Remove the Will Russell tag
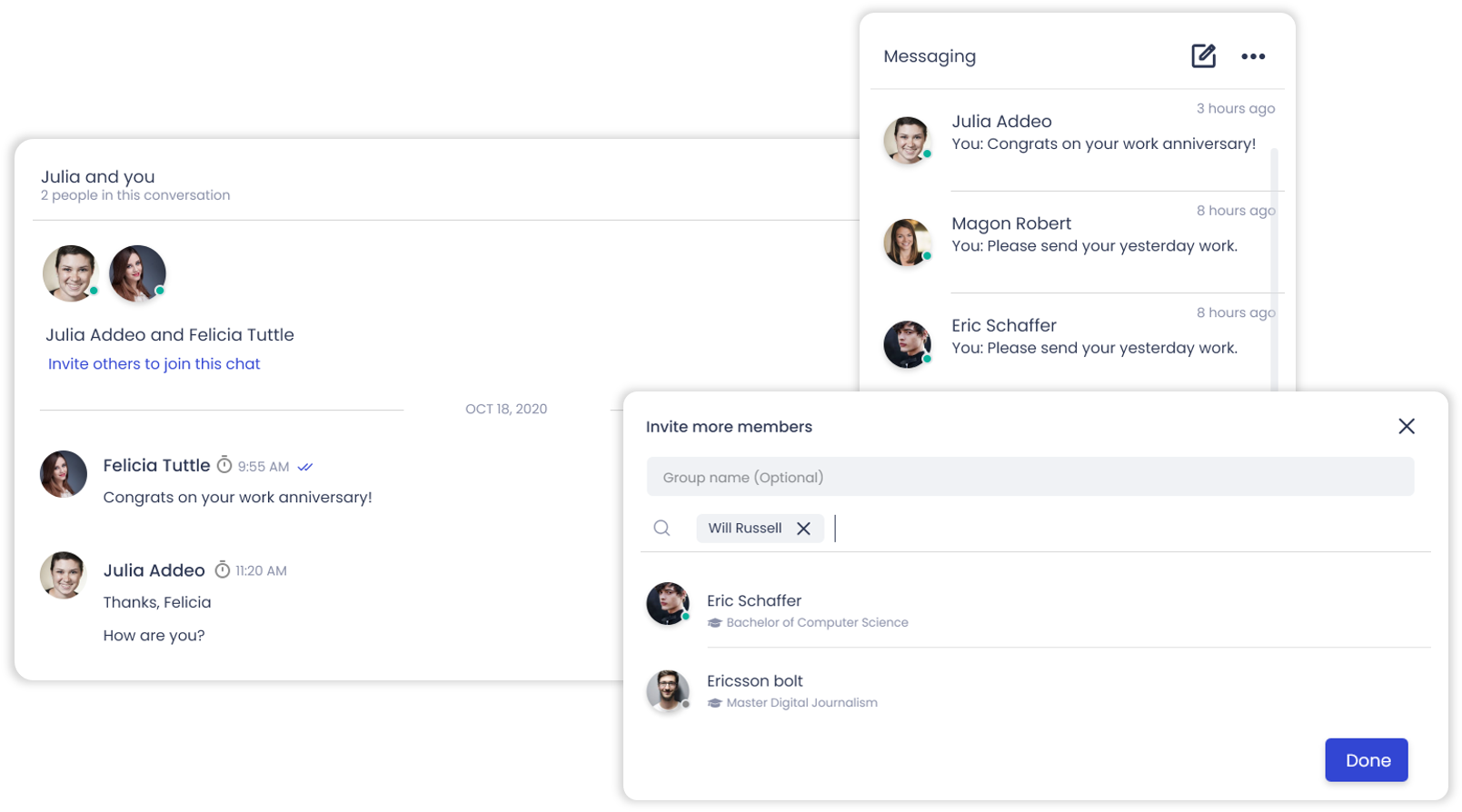 click(x=803, y=529)
